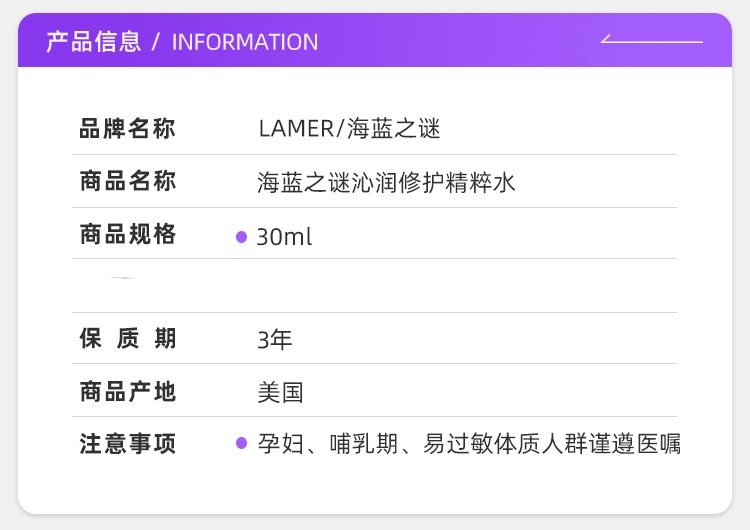Click the arrow line decoration in header
This screenshot has width=750, height=530.
(x=651, y=41)
